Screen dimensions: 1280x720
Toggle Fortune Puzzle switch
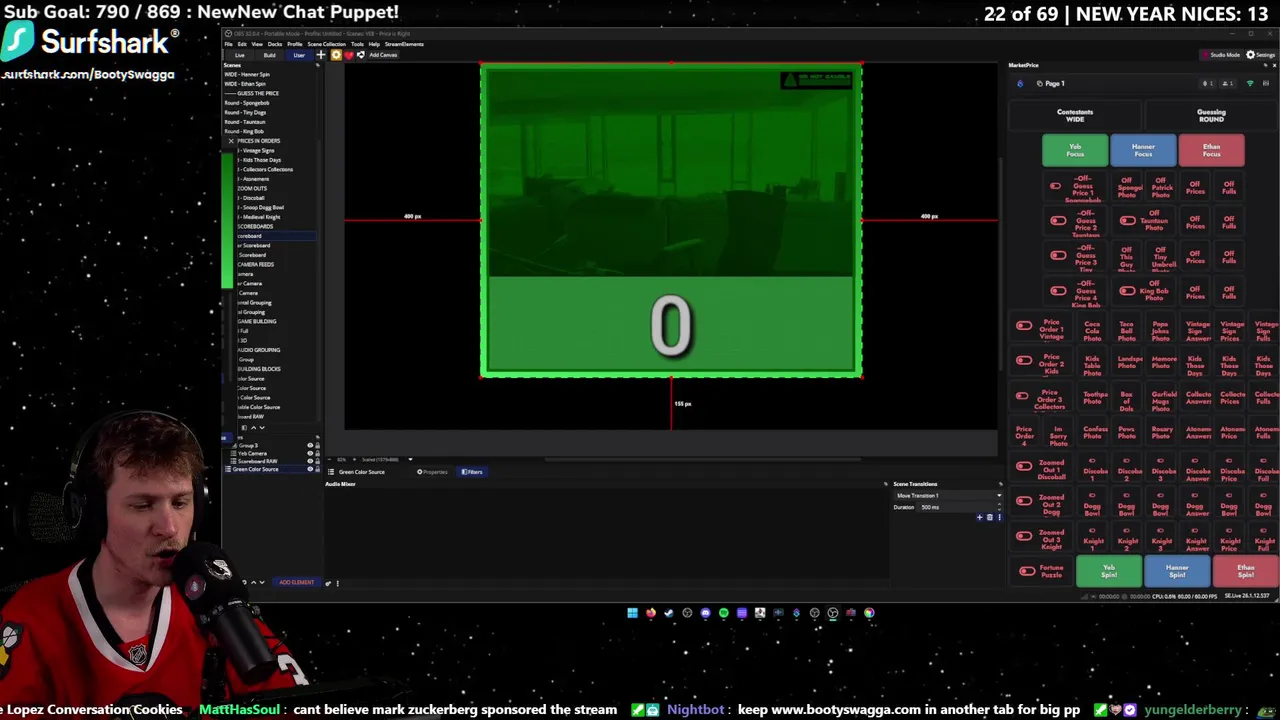pos(1027,571)
